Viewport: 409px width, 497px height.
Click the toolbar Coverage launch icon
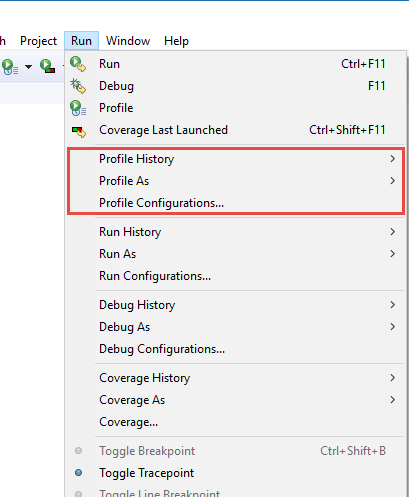48,66
